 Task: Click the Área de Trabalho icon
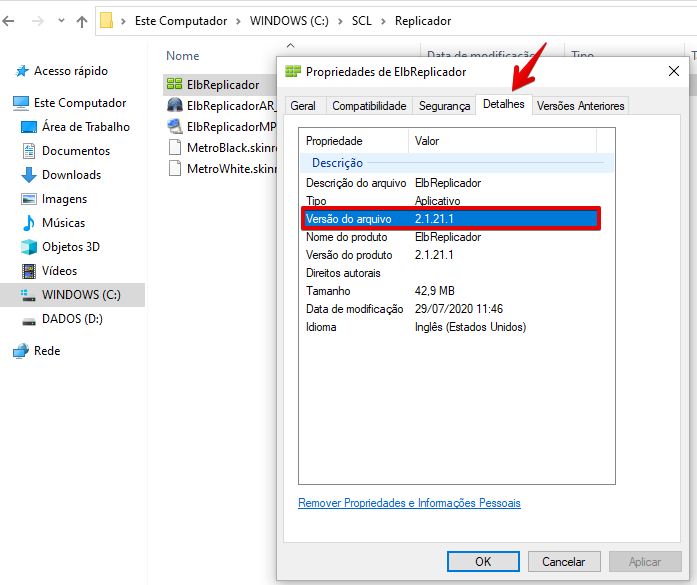[x=29, y=127]
